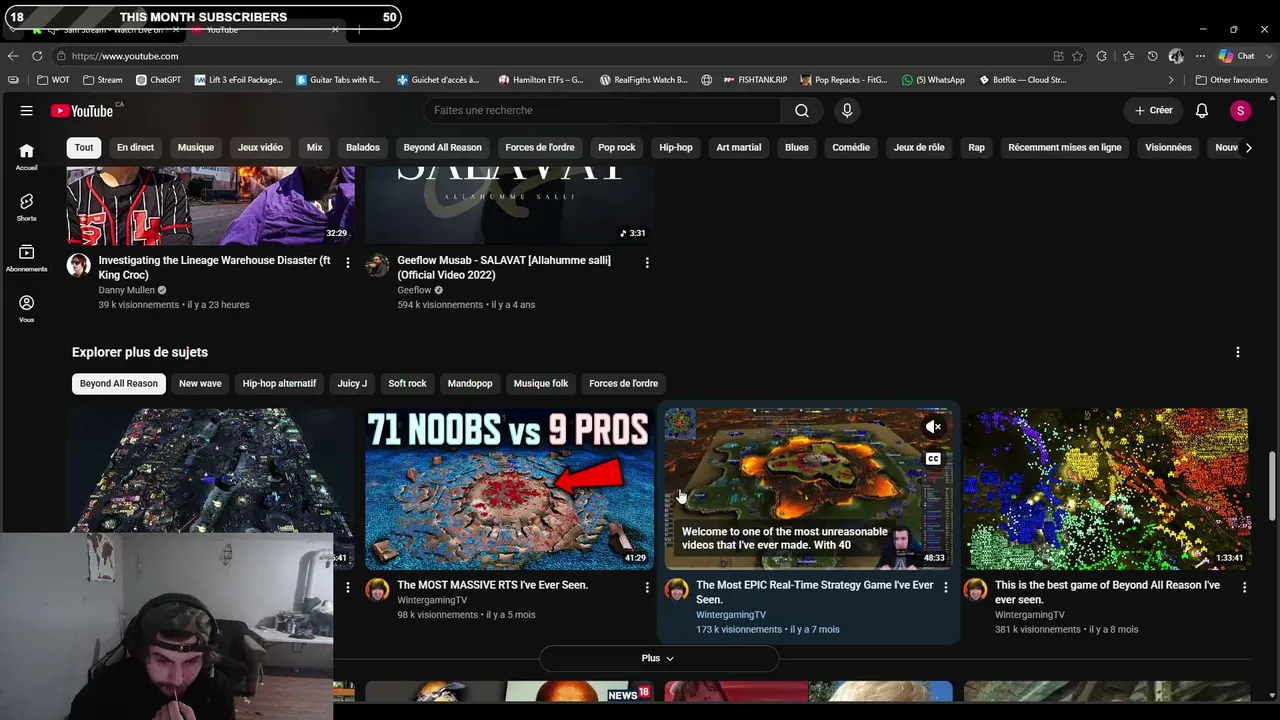Open the WOT bookmarks folder
The height and width of the screenshot is (720, 1280).
pos(54,80)
